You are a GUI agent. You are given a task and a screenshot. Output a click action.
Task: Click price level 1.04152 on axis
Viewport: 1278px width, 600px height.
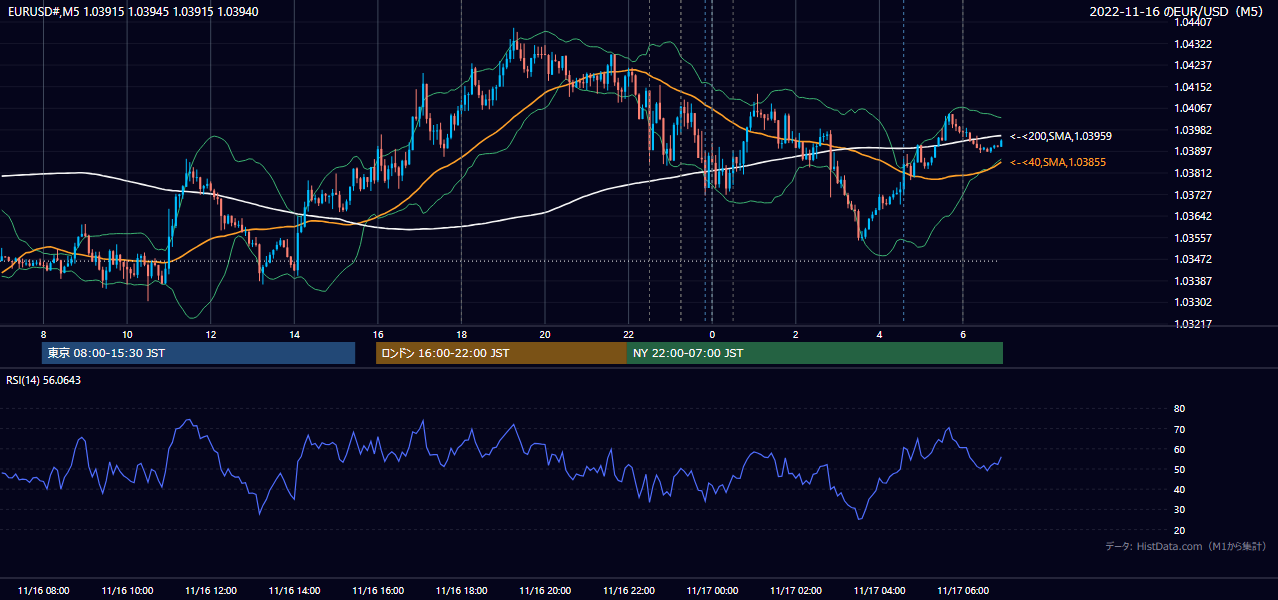tap(1192, 87)
